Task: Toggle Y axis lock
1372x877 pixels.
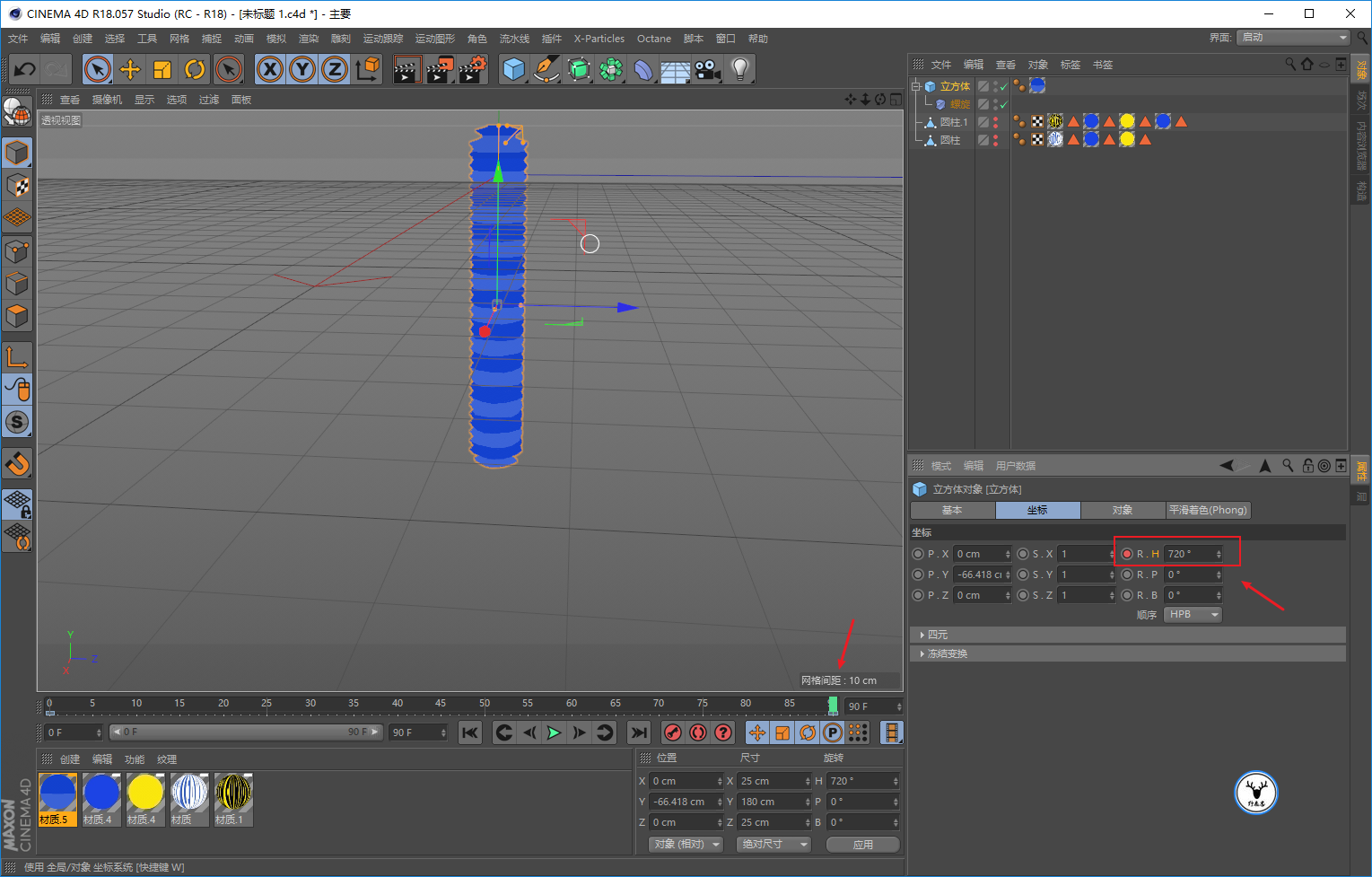Action: click(x=302, y=69)
